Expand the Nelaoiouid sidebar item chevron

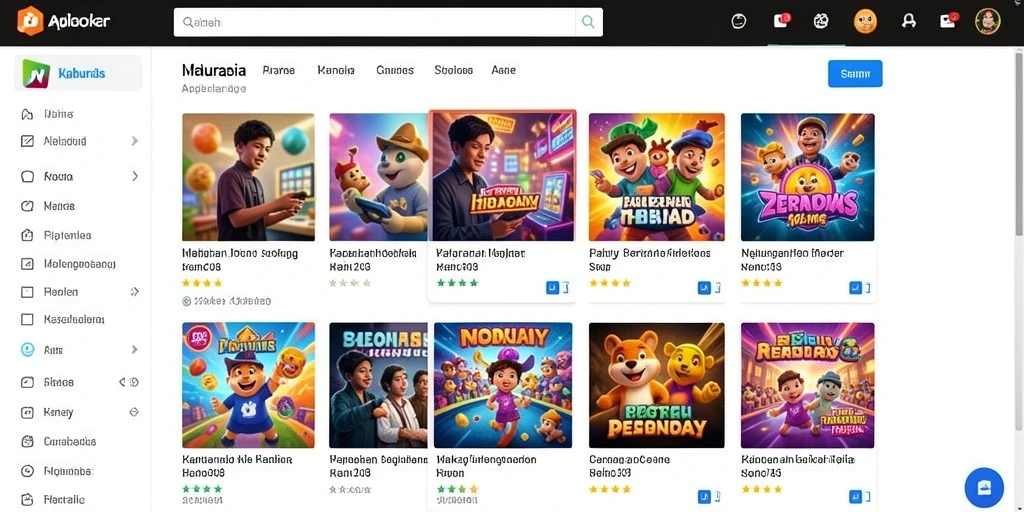(135, 141)
